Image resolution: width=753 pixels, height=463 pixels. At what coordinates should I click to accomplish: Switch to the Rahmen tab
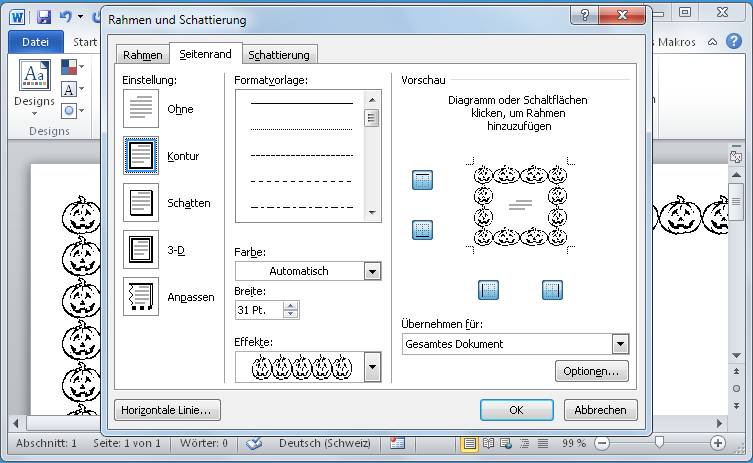point(143,55)
